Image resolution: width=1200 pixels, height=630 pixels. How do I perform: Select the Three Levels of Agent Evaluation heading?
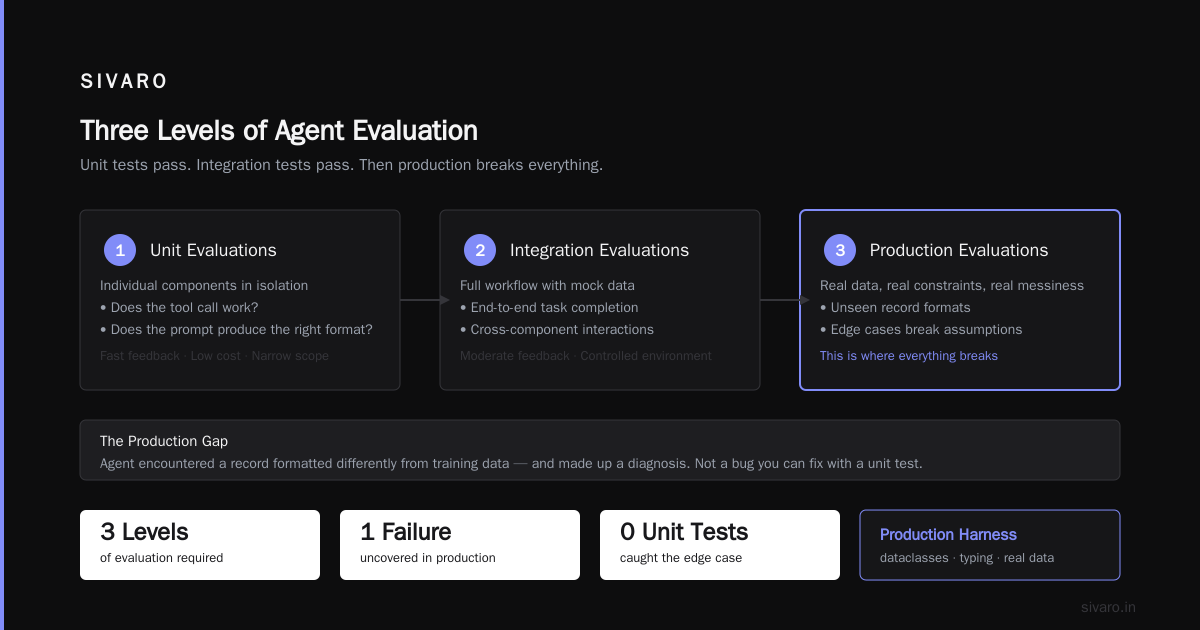tap(279, 131)
